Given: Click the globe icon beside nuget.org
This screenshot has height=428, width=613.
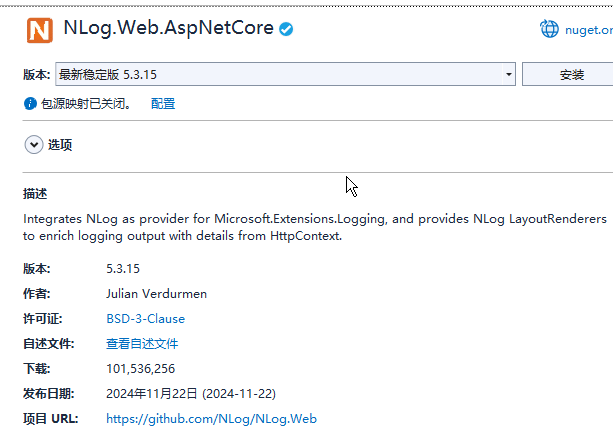Looking at the screenshot, I should (x=550, y=29).
